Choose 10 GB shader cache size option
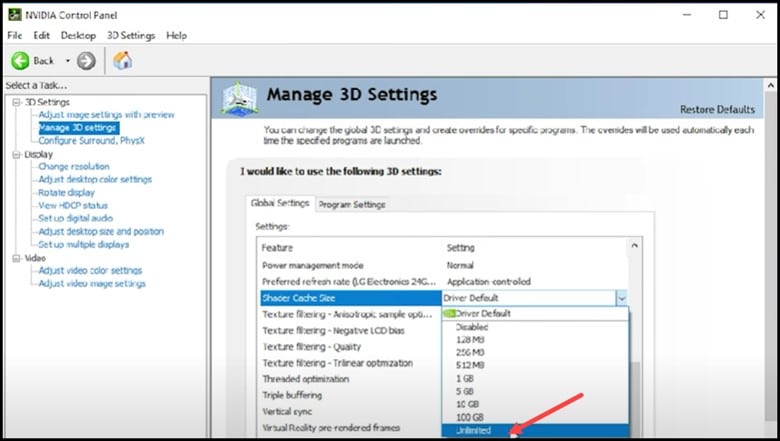 [469, 404]
